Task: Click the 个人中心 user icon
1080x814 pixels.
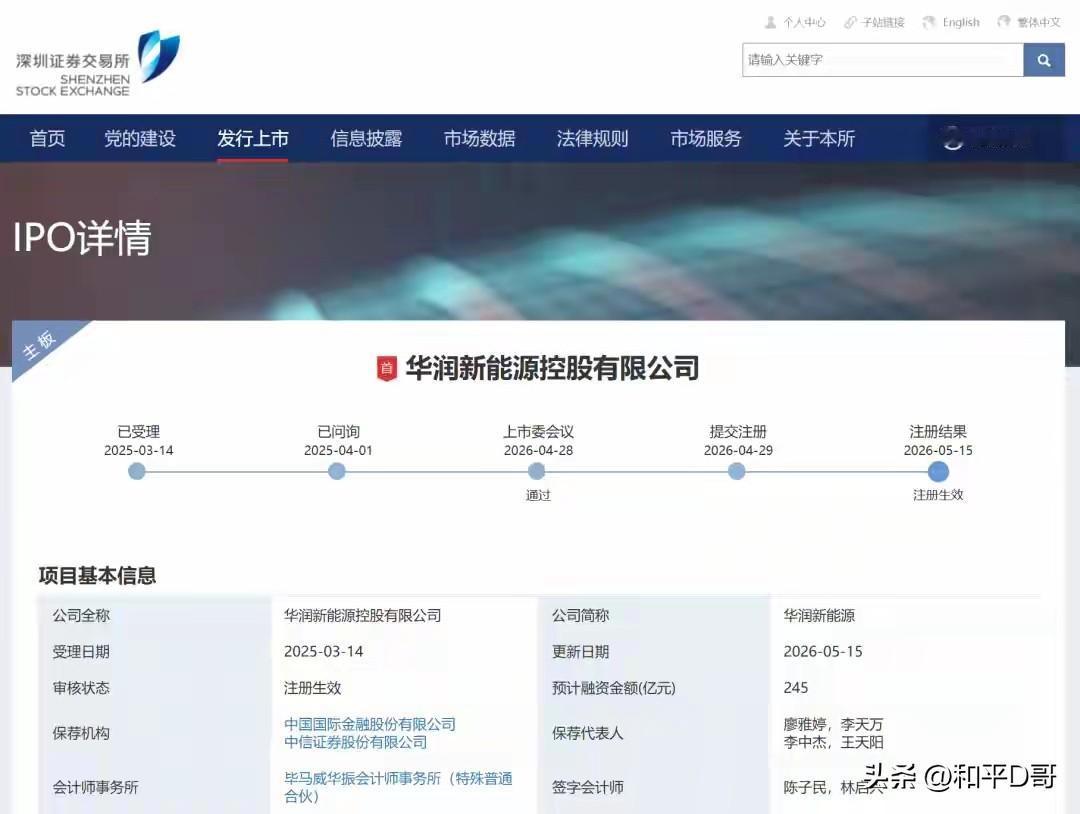Action: (771, 22)
